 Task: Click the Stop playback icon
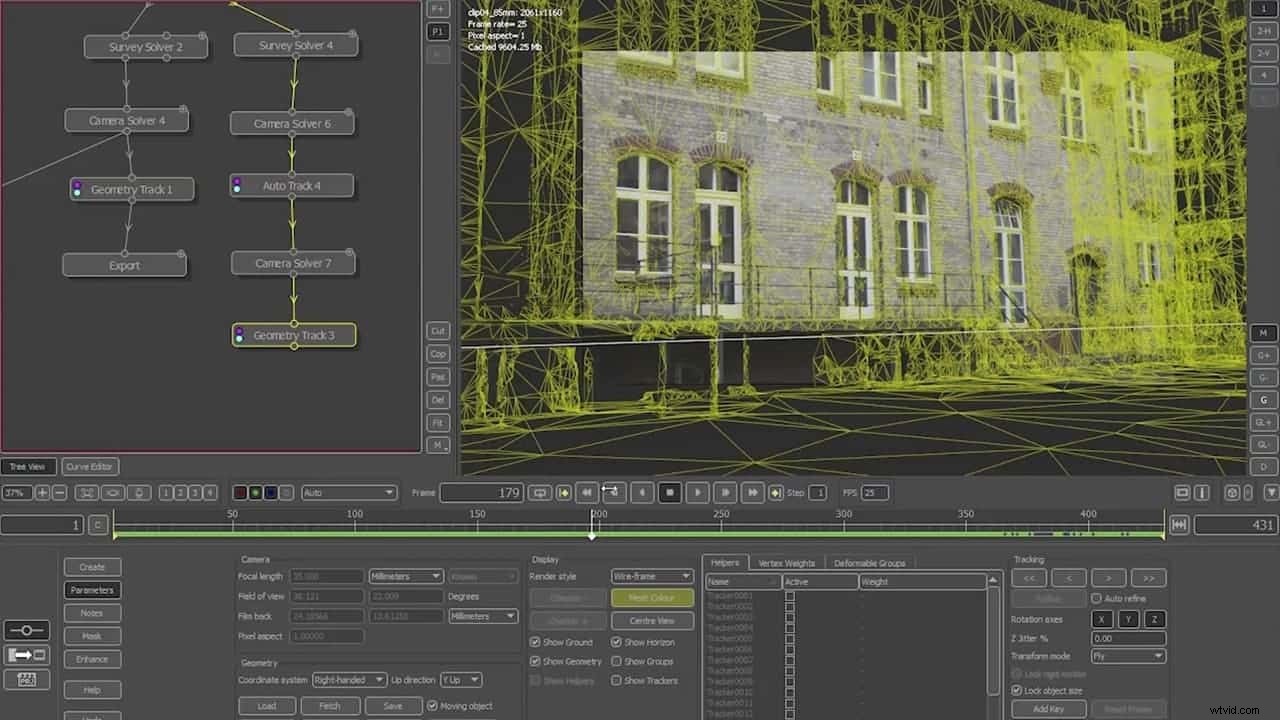tap(669, 492)
